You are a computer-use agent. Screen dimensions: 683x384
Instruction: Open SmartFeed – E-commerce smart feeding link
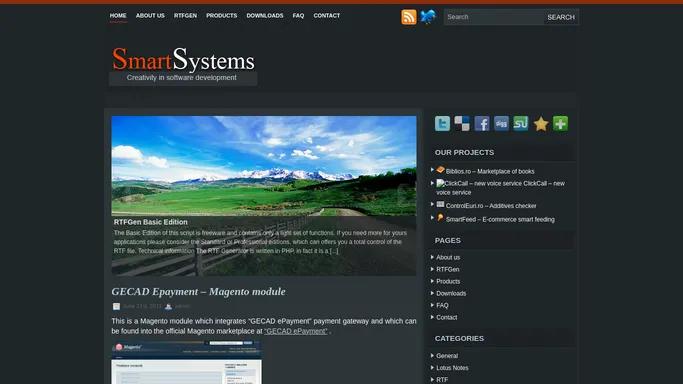(500, 219)
